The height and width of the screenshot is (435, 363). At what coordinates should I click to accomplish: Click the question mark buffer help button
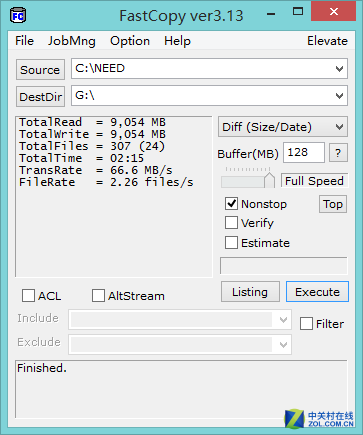338,153
